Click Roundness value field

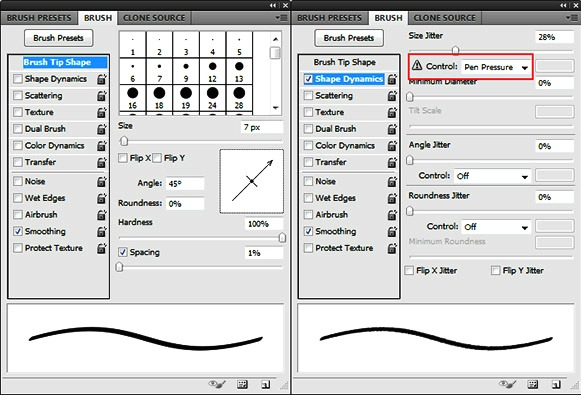(185, 204)
